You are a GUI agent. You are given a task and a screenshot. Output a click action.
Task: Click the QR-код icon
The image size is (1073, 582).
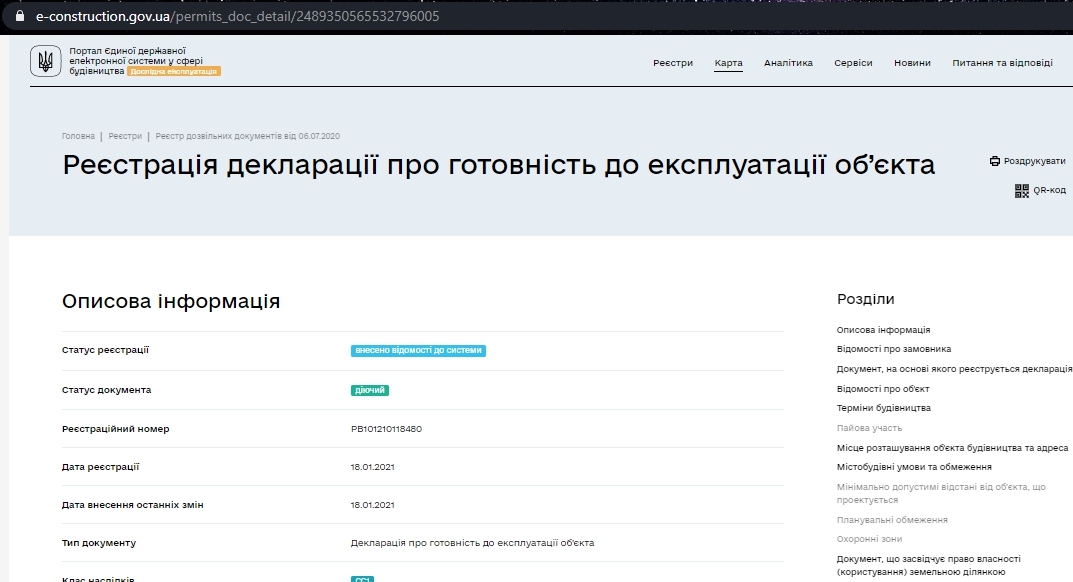(x=1022, y=191)
